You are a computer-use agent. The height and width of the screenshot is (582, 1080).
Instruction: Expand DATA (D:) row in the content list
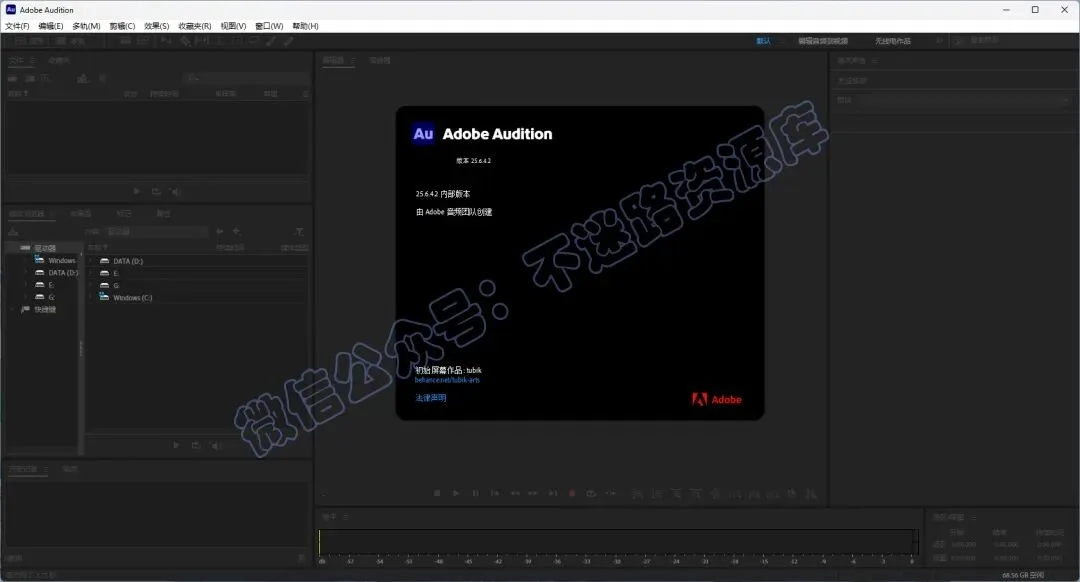(91, 261)
